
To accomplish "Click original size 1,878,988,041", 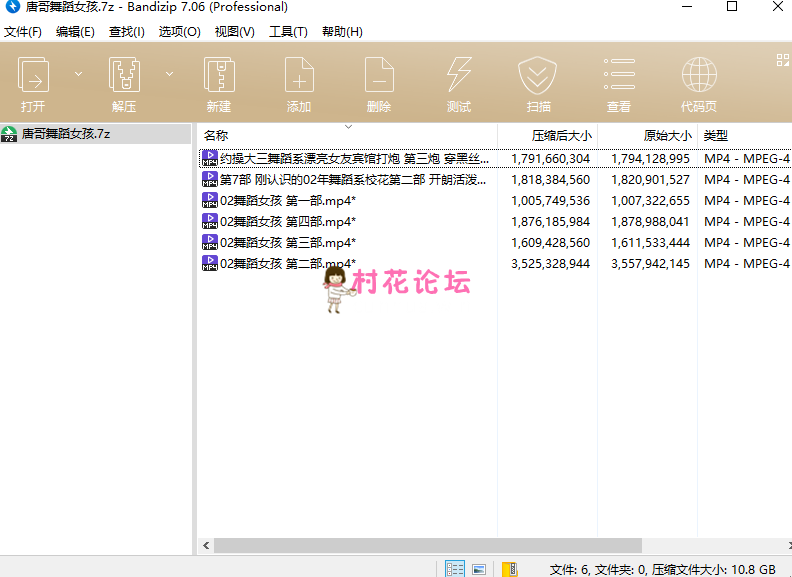I will pos(651,222).
